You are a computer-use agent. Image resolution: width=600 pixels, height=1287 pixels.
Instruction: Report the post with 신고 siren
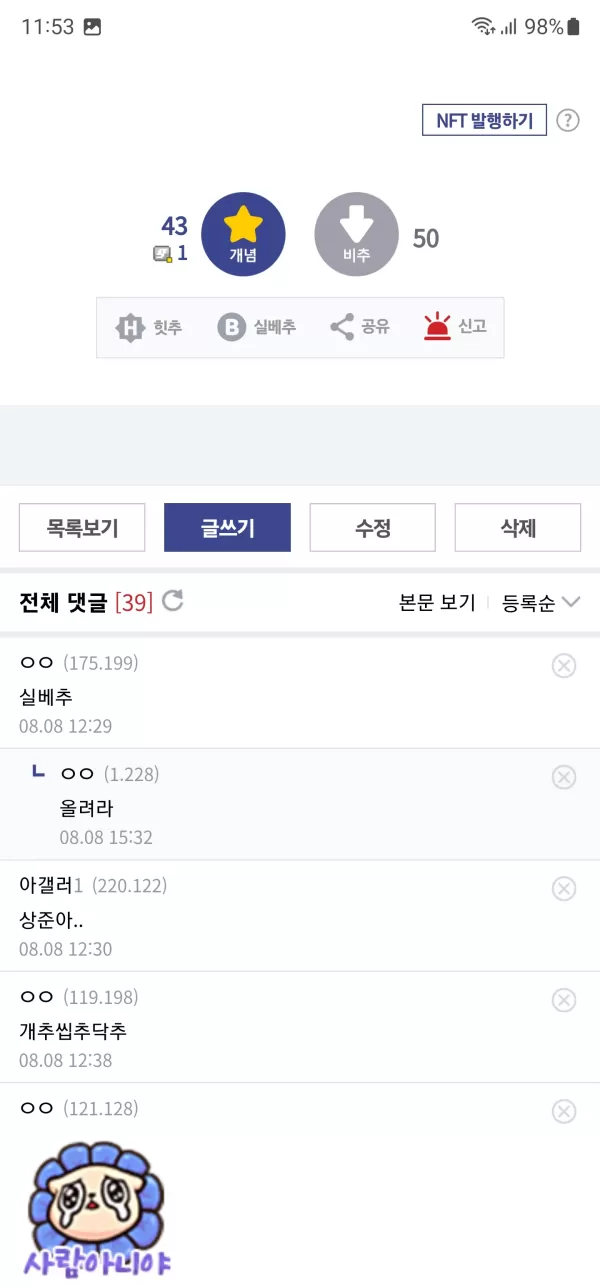pyautogui.click(x=454, y=327)
